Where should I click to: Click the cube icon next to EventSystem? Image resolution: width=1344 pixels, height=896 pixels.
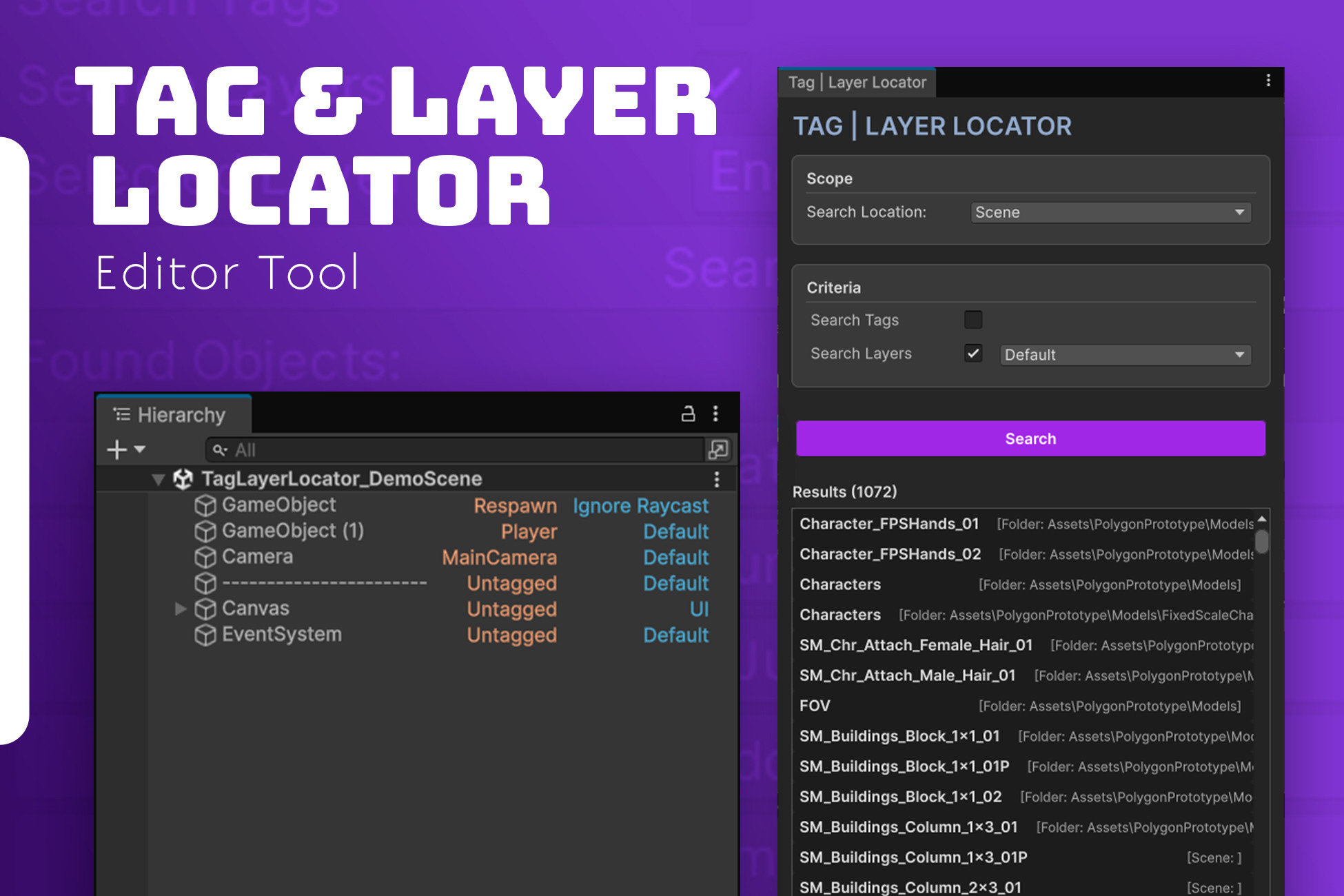(205, 635)
